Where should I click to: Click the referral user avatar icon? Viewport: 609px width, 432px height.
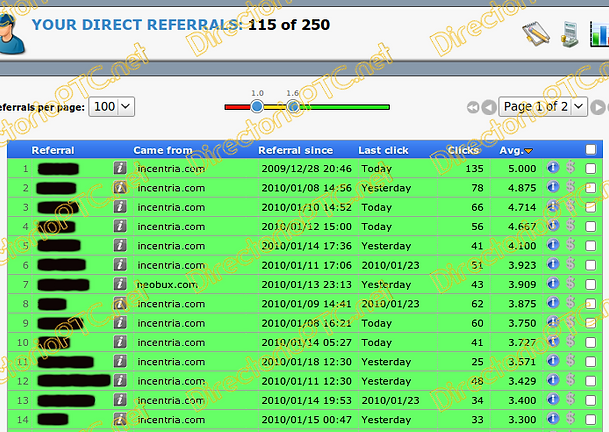(11, 34)
